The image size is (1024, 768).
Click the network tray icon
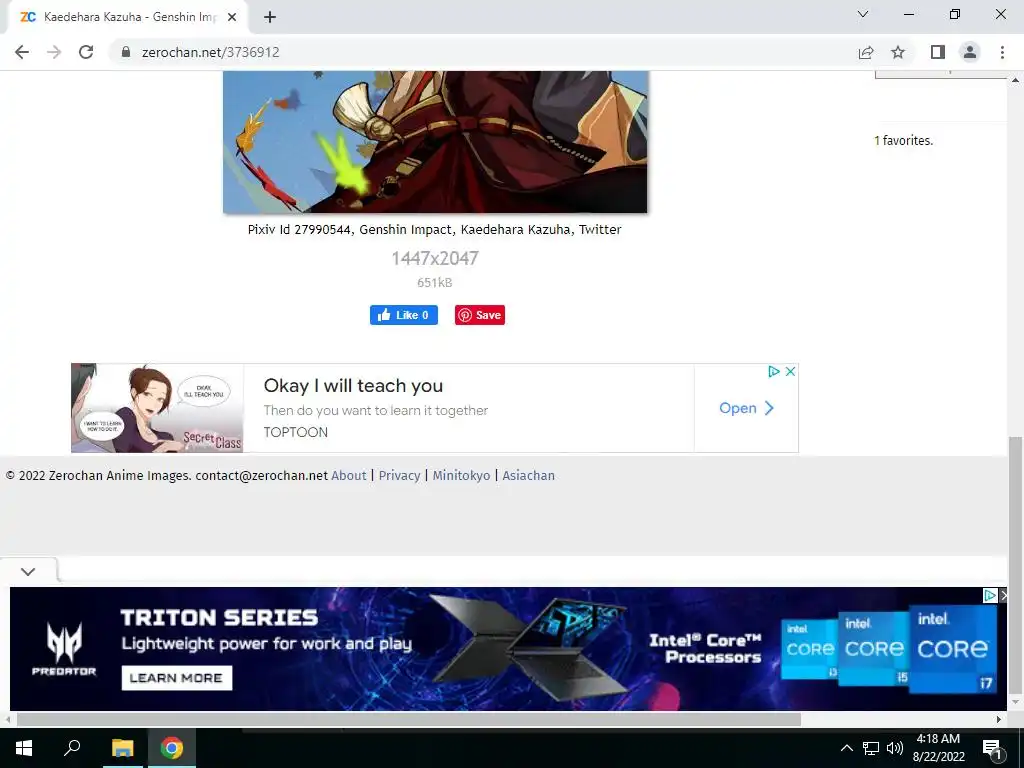pyautogui.click(x=871, y=748)
